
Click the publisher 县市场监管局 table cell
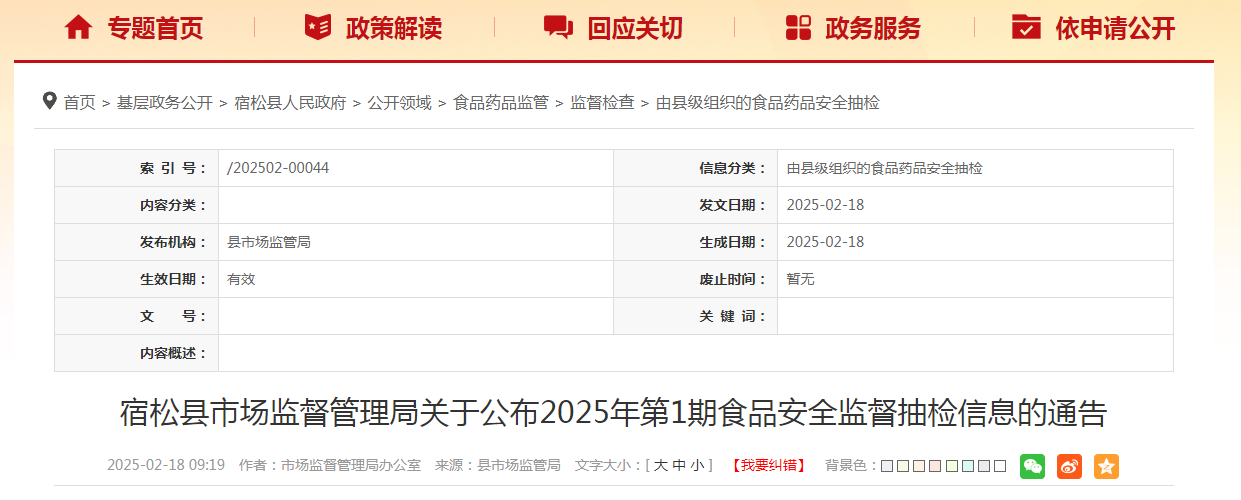[x=416, y=242]
